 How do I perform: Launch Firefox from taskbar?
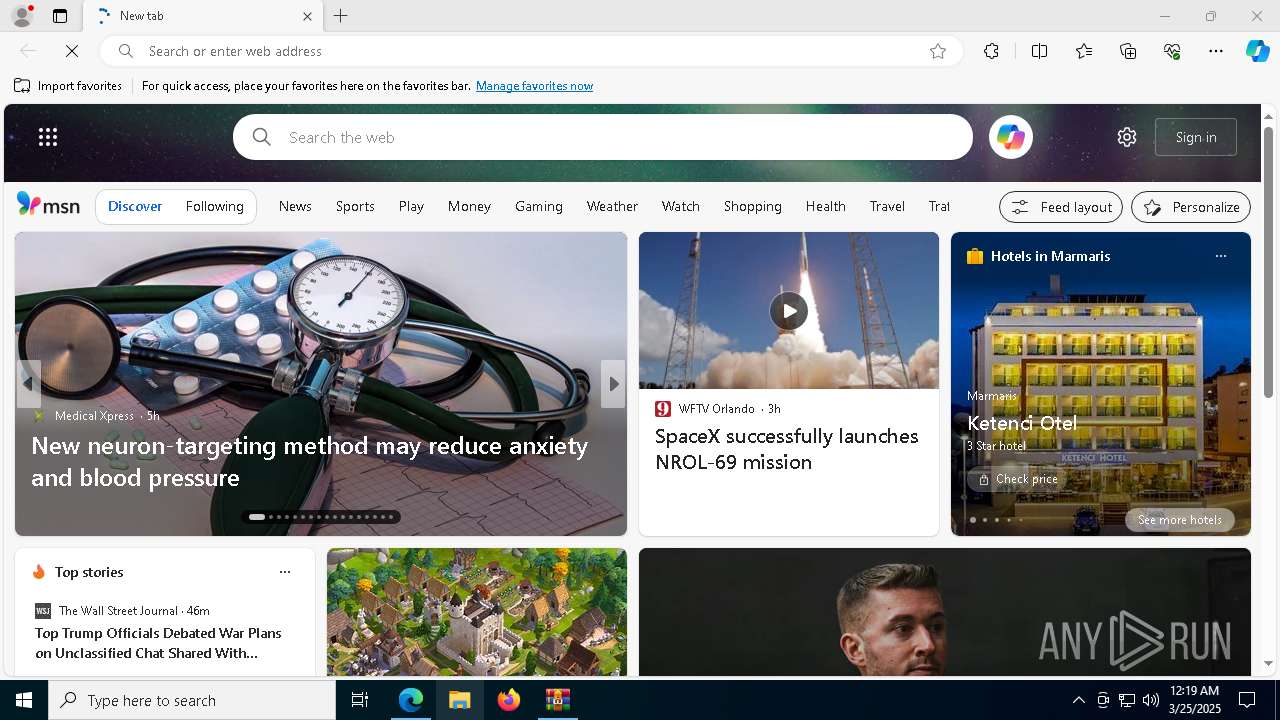[509, 700]
